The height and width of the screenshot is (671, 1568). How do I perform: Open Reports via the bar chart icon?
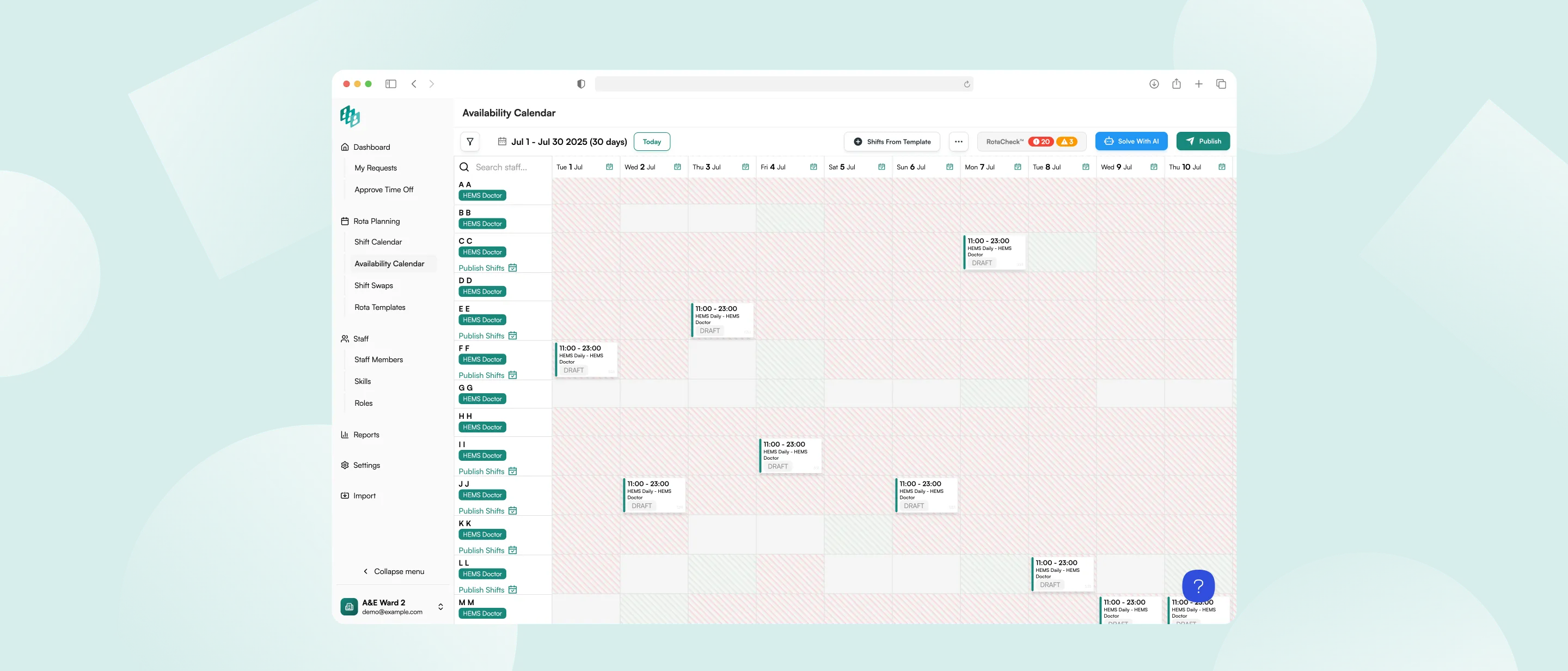pos(345,434)
